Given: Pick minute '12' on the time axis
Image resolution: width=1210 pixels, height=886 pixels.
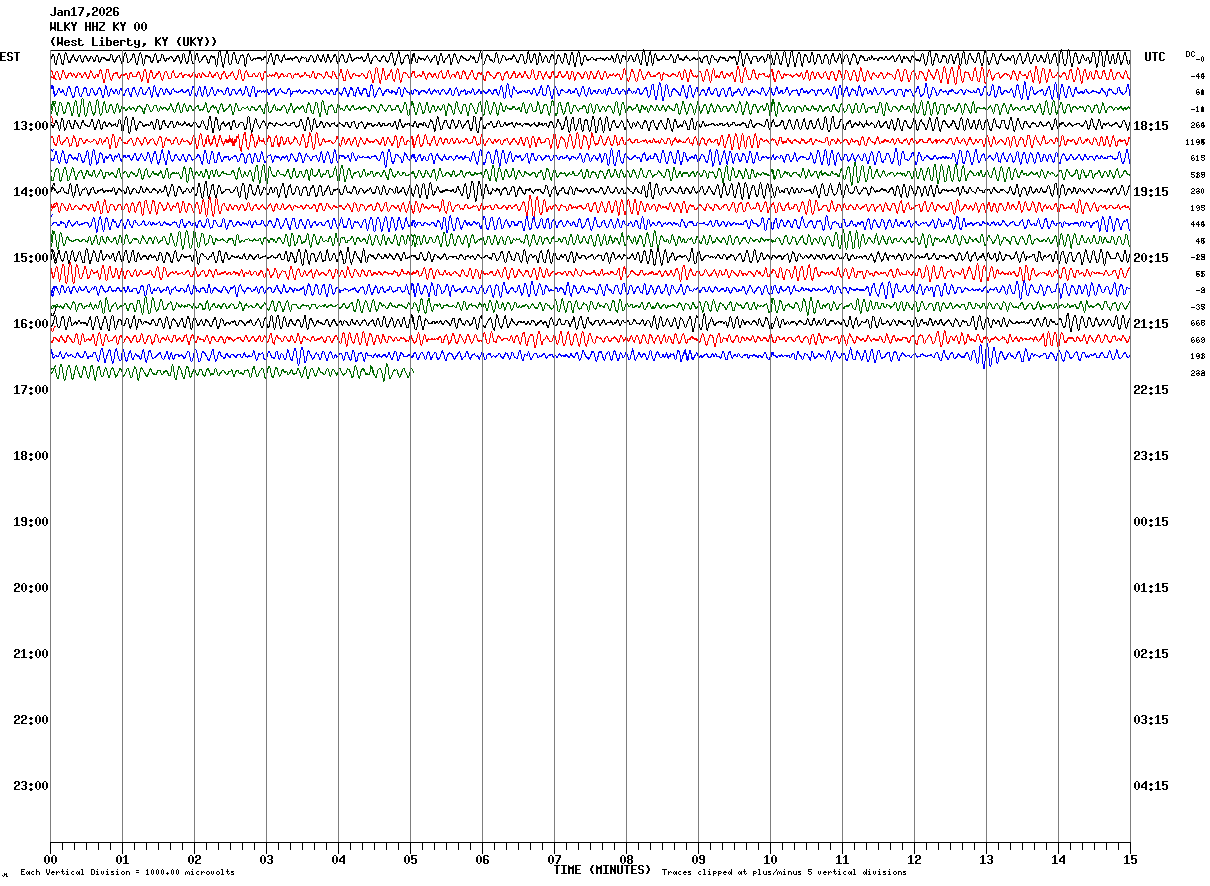Looking at the screenshot, I should coord(914,859).
